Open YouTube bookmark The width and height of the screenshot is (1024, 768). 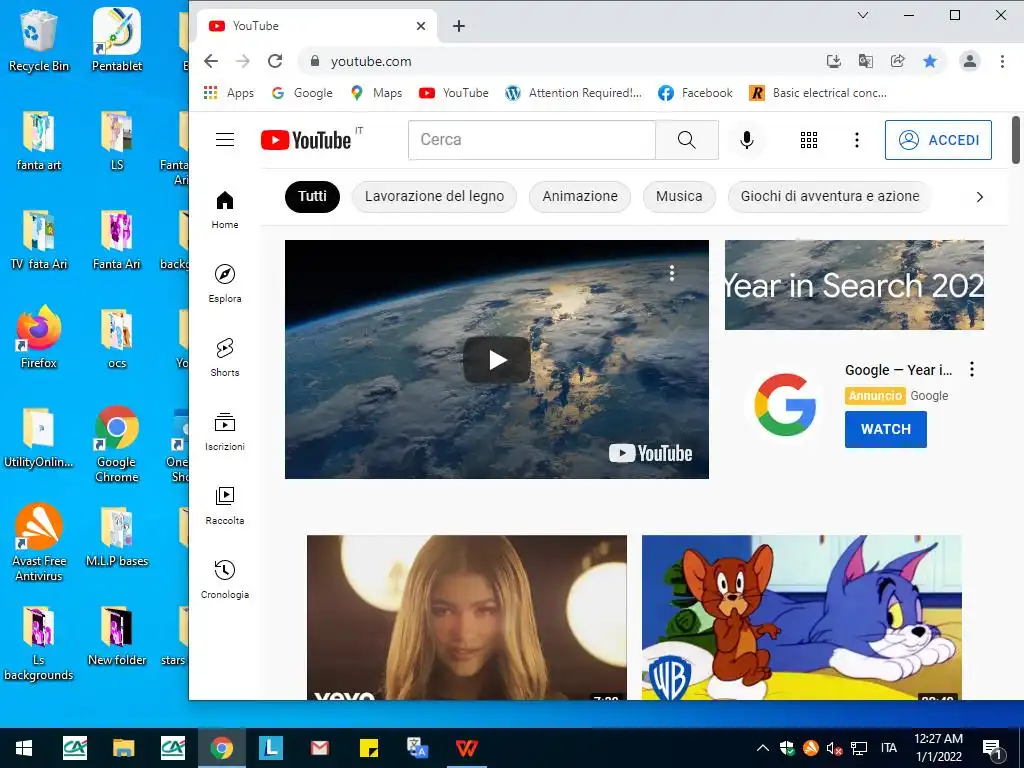coord(454,93)
